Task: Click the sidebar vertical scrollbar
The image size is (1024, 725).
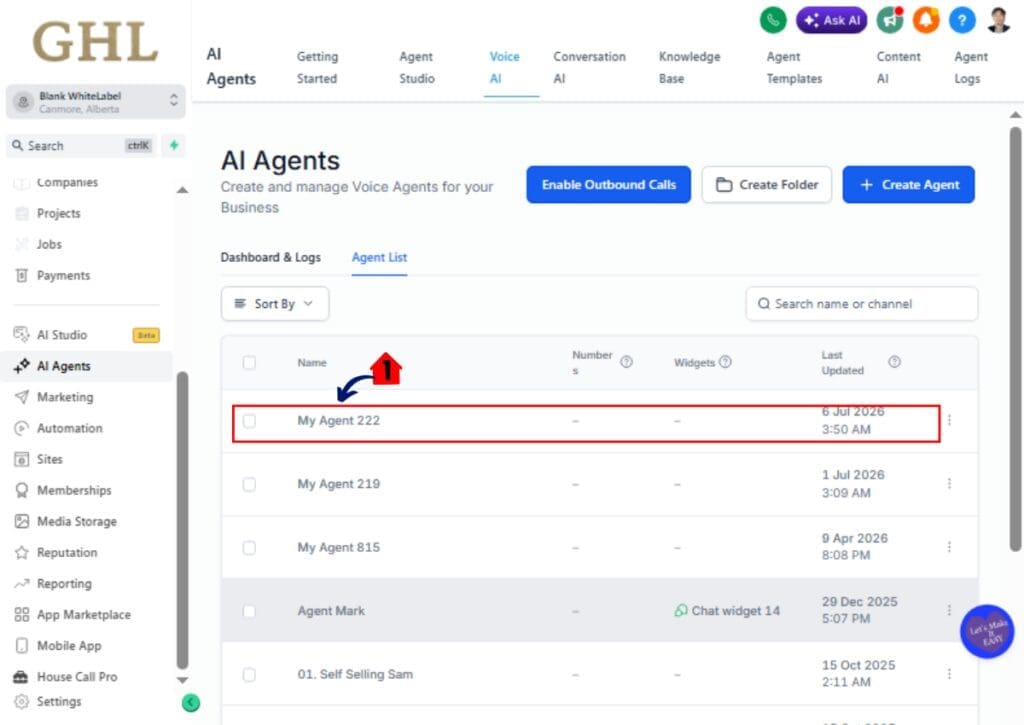Action: [182, 521]
